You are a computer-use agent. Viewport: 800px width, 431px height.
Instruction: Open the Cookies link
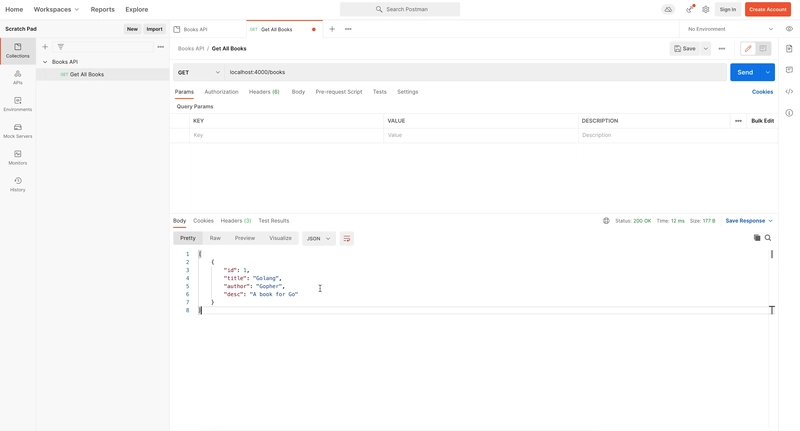[x=762, y=92]
